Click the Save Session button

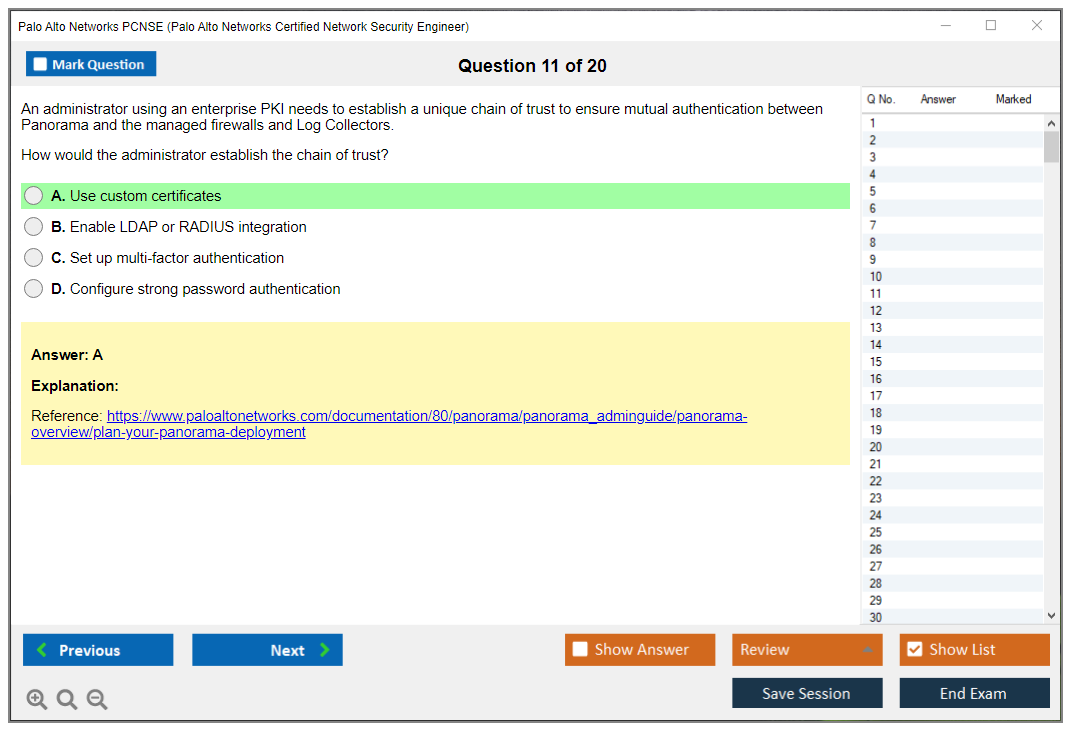(807, 693)
